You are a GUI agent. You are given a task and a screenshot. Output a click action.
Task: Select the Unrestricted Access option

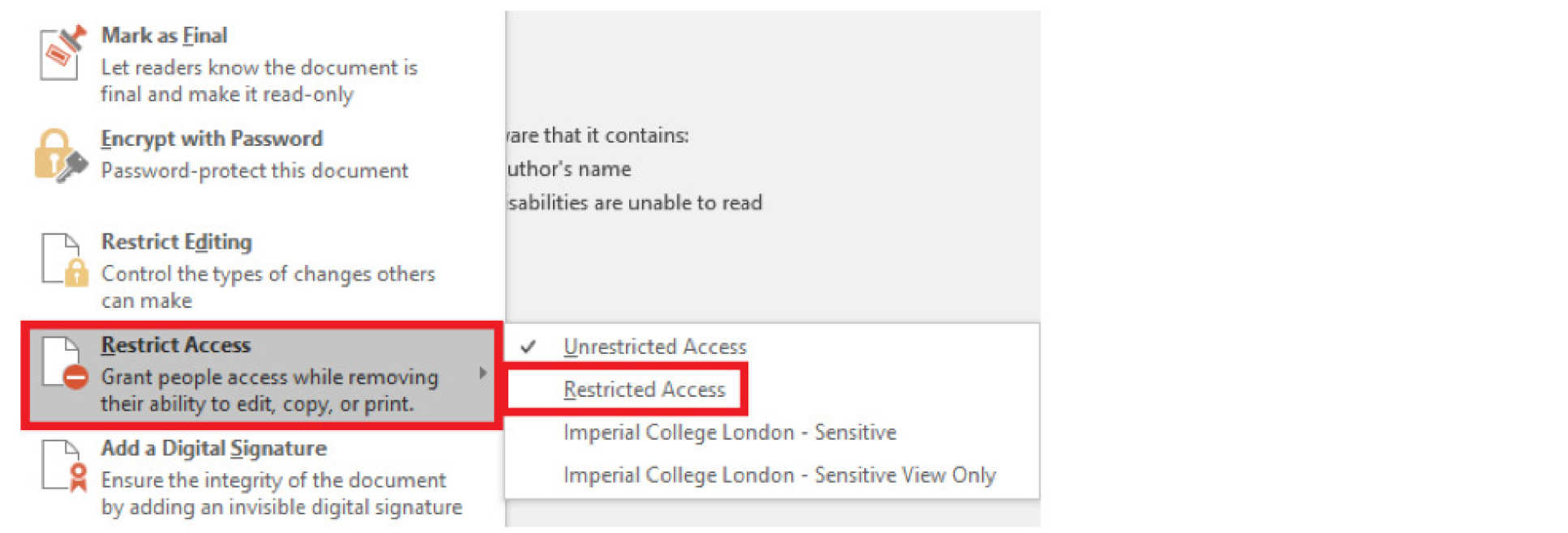[654, 347]
